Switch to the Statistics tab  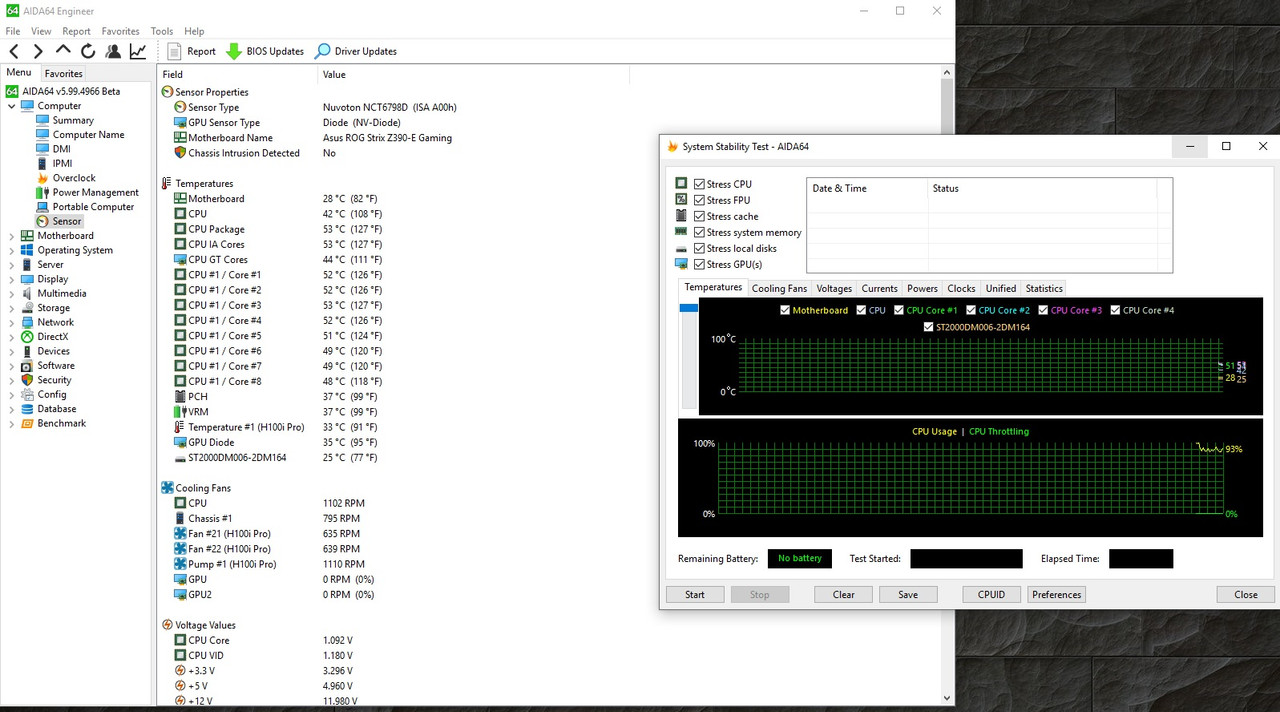click(1044, 288)
